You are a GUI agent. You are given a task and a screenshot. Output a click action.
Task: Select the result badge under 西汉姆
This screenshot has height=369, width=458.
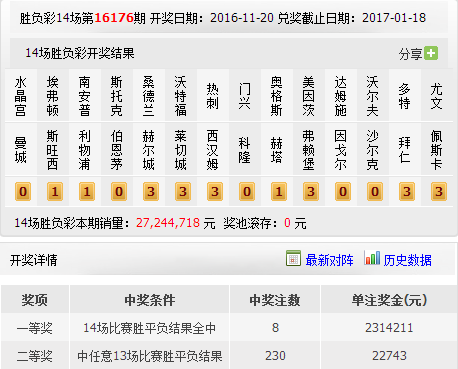pyautogui.click(x=215, y=192)
